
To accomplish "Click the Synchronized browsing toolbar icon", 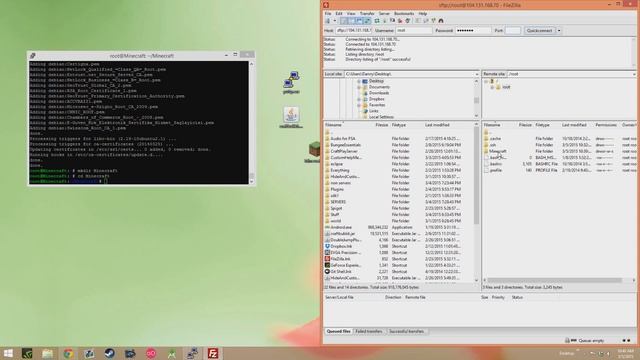I will [433, 21].
